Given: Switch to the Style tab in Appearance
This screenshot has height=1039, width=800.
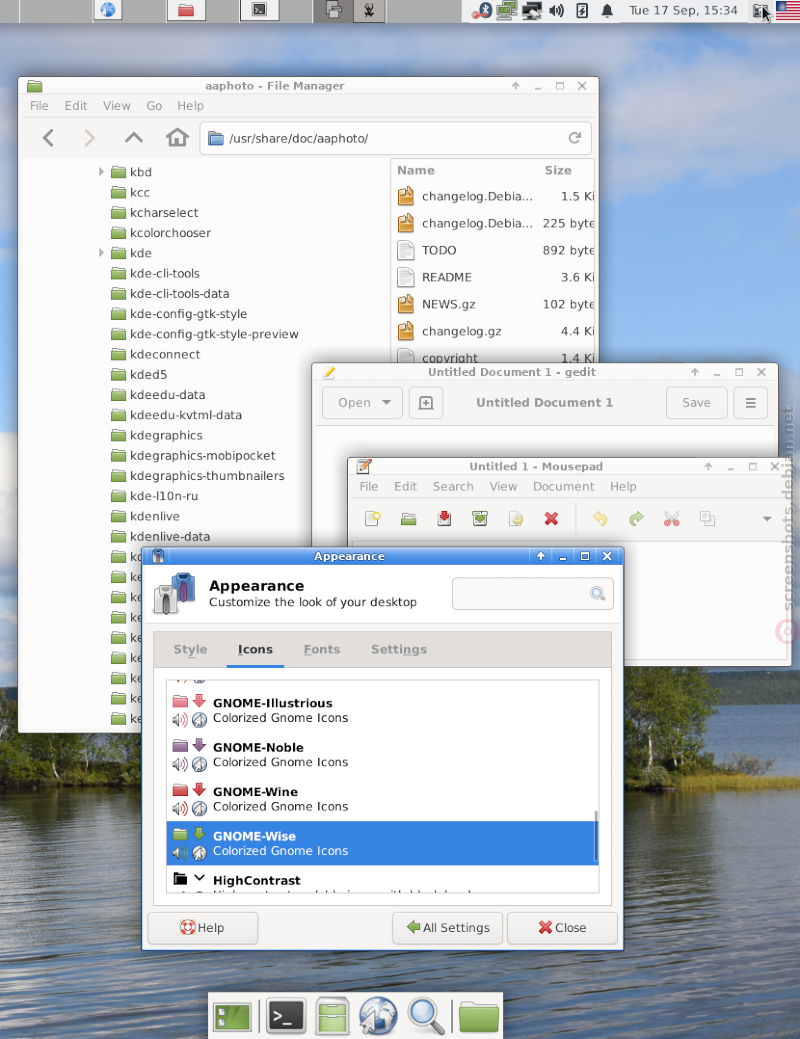Looking at the screenshot, I should 190,649.
